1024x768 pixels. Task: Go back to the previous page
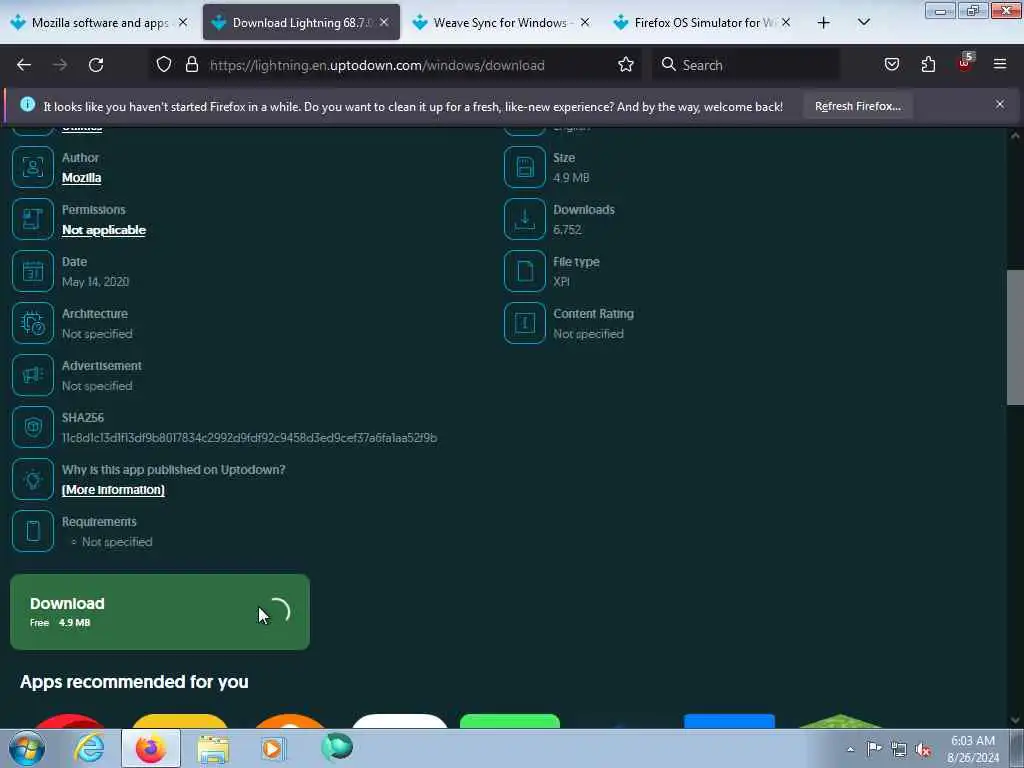[x=24, y=65]
